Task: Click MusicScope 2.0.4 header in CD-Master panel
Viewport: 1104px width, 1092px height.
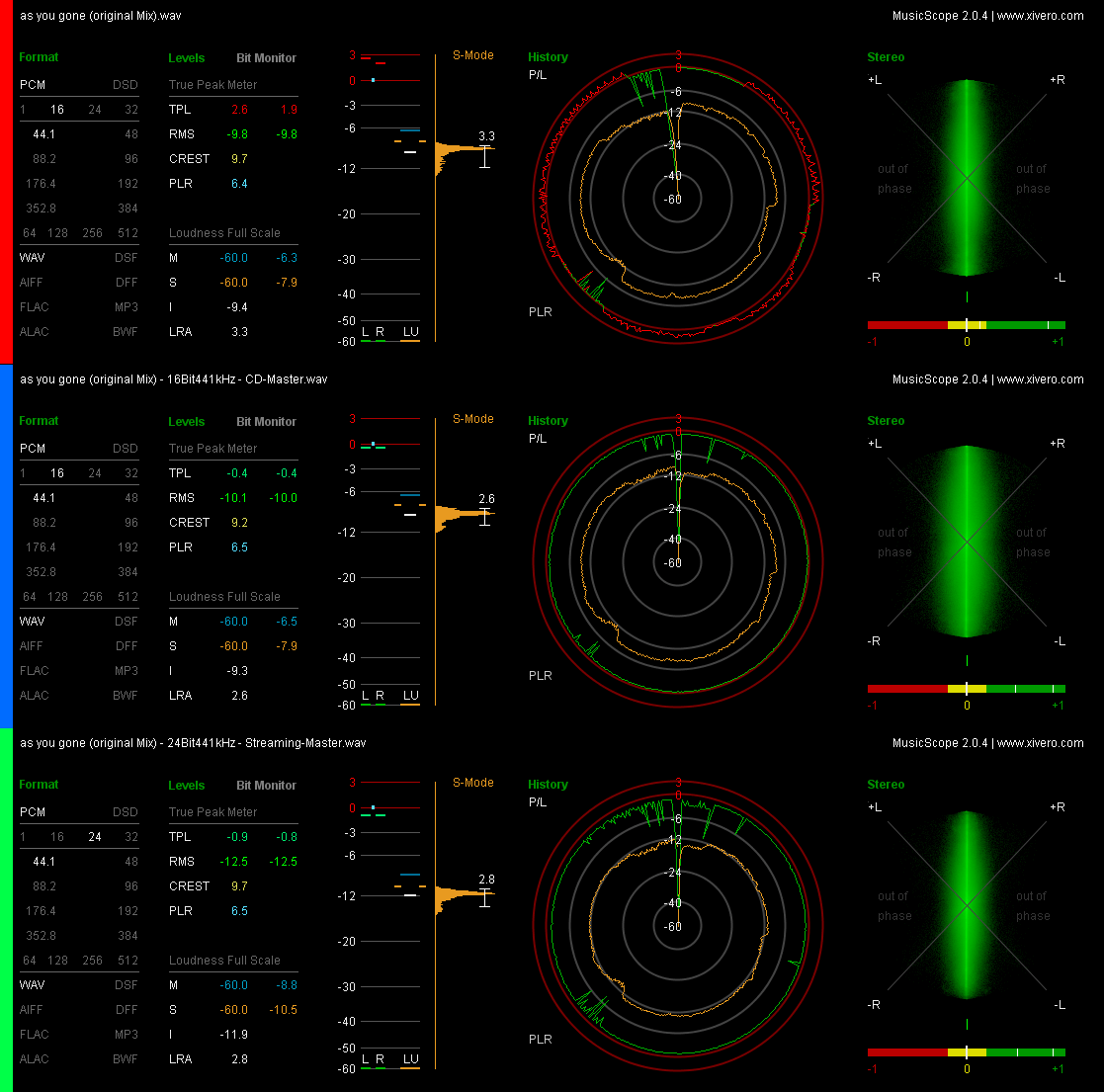Action: pyautogui.click(x=987, y=379)
